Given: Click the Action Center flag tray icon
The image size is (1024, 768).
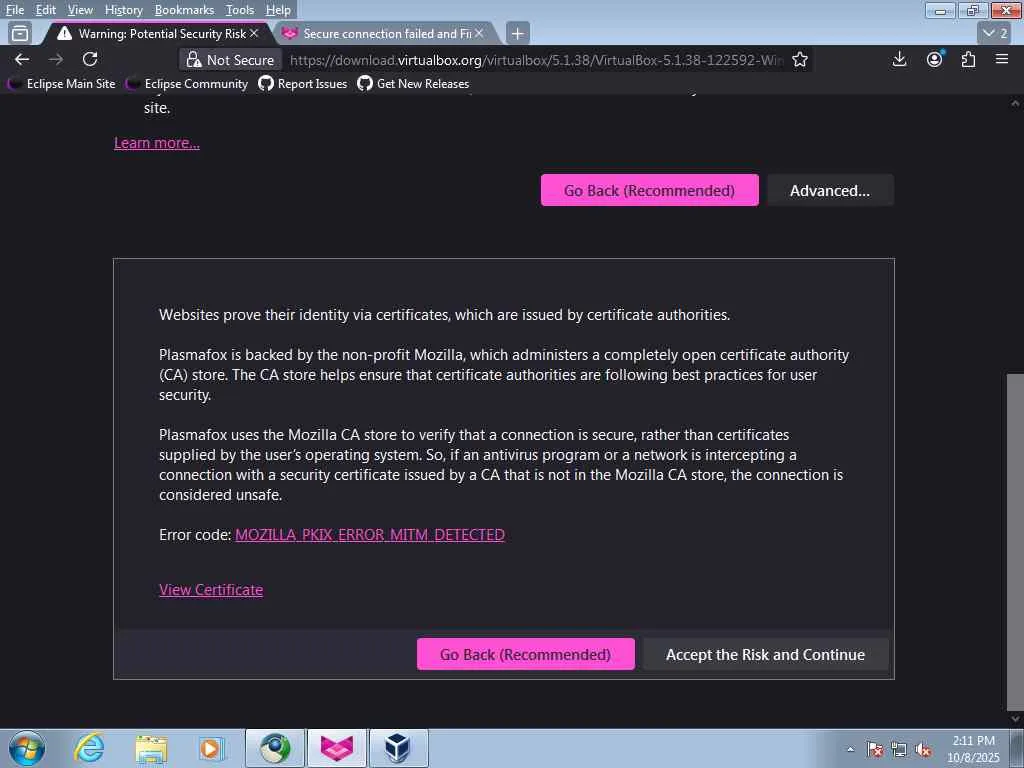Looking at the screenshot, I should 875,749.
